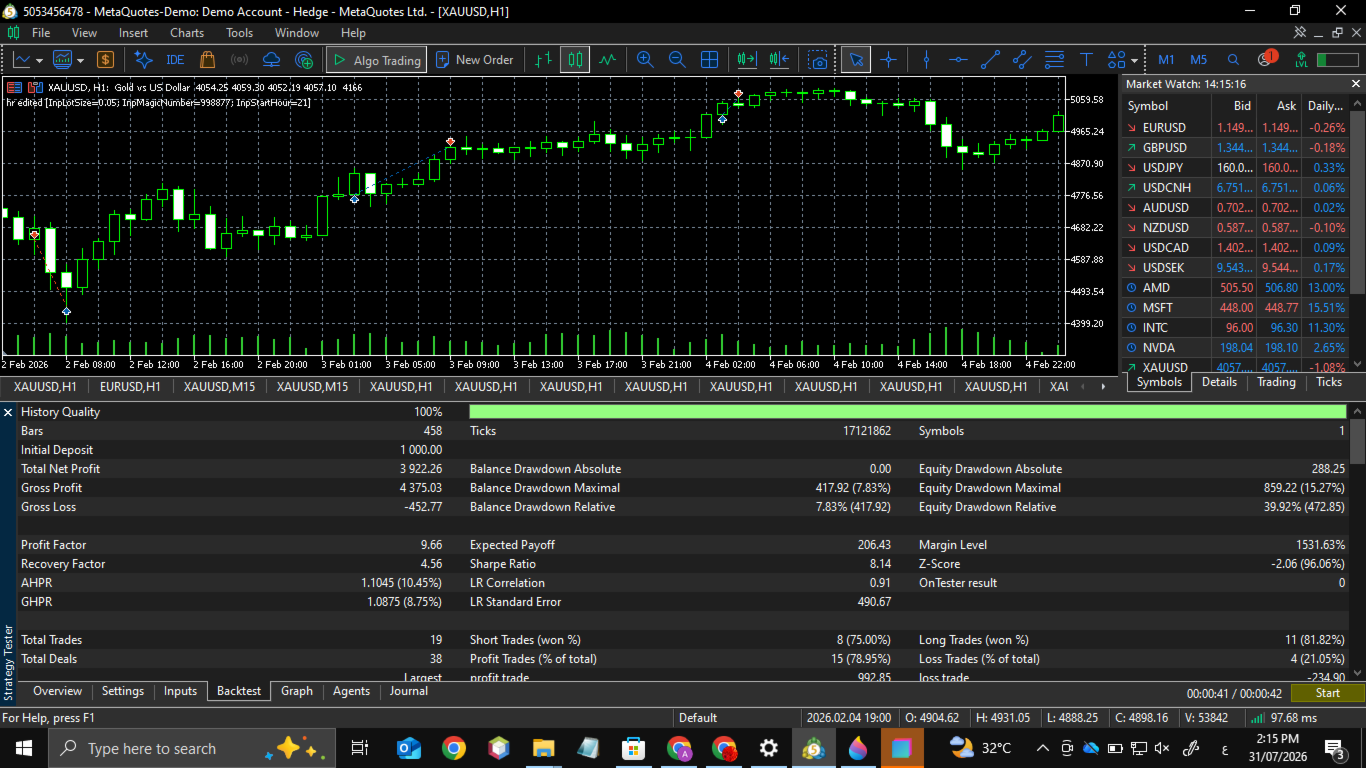This screenshot has width=1366, height=768.
Task: Click the Sharpe Ratio value 8.14
Action: 878,564
